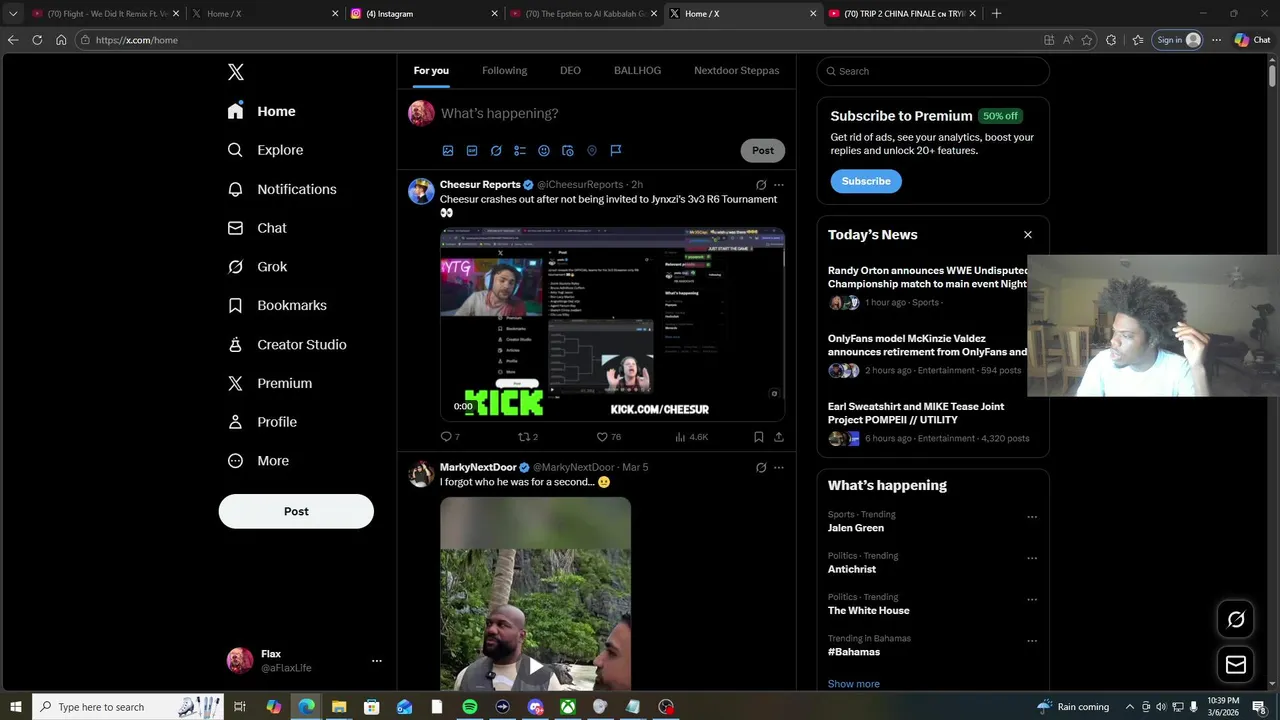The image size is (1280, 720).
Task: Open Profile in the sidebar
Action: 262,422
